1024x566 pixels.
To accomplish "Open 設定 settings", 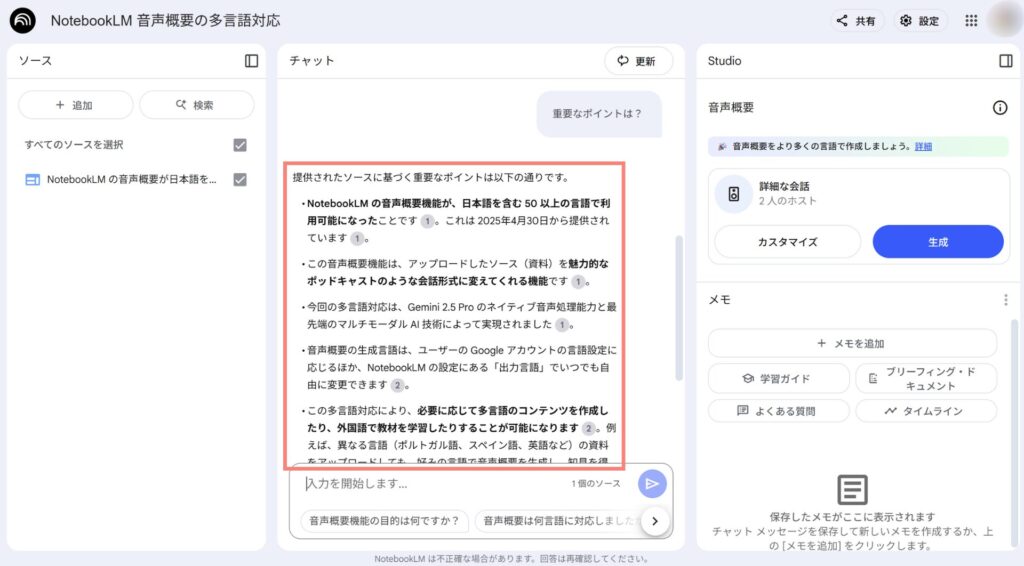I will tap(920, 21).
